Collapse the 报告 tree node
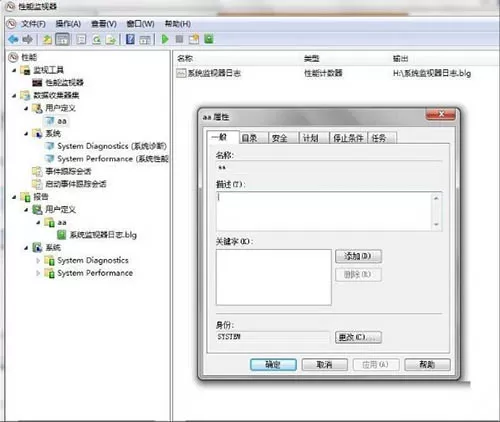Screen dimensions: 500x422 pos(14,197)
